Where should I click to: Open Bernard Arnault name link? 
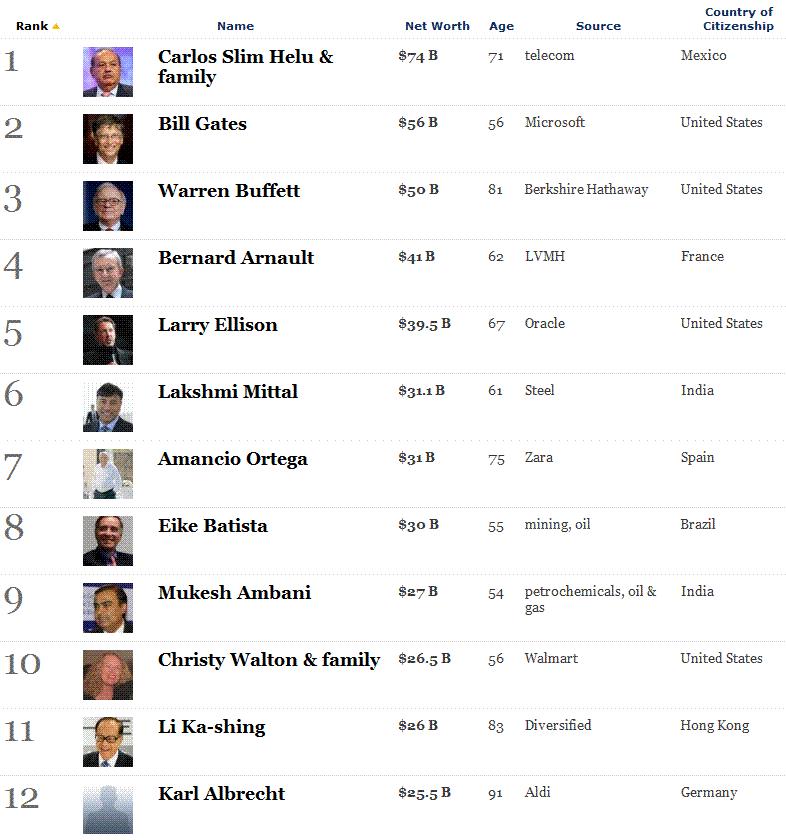[x=236, y=258]
